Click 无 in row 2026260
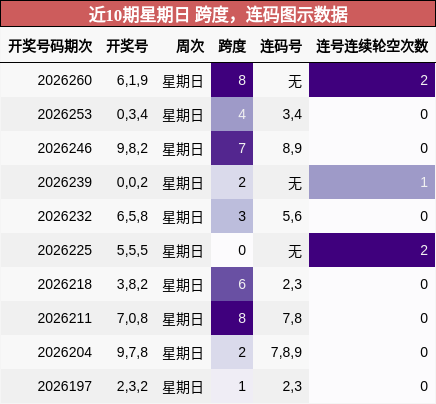 pos(295,81)
